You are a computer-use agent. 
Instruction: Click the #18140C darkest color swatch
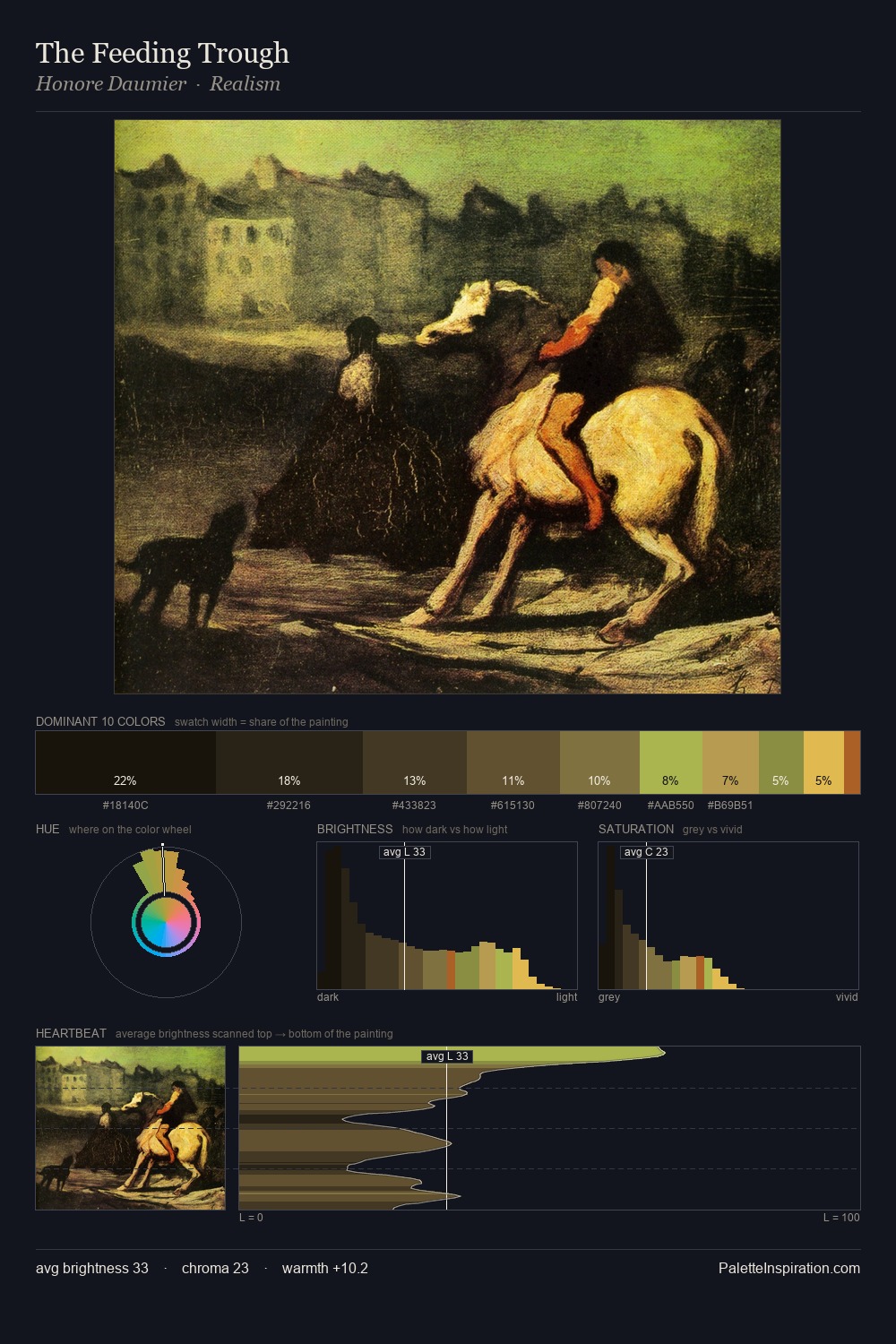125,762
